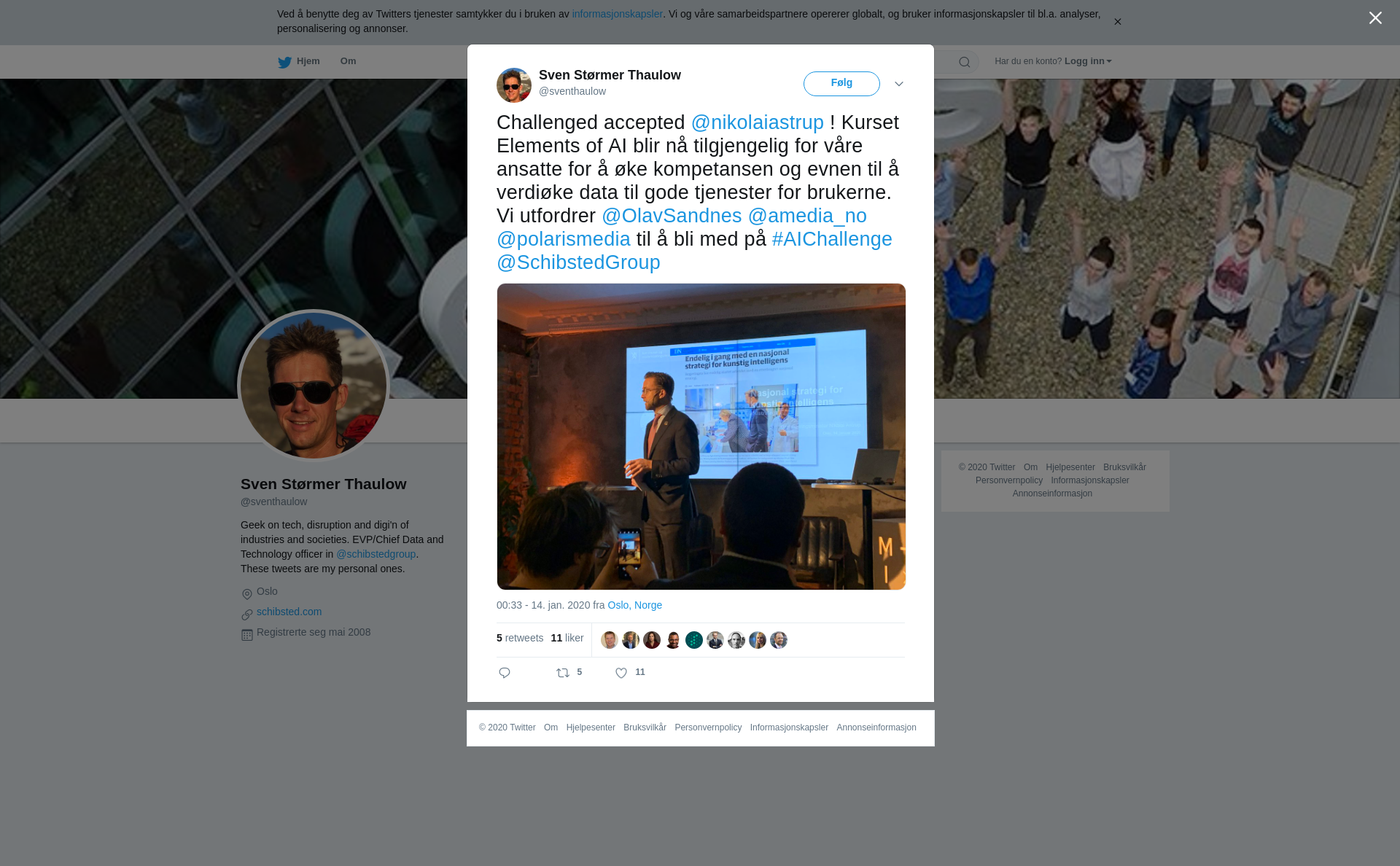The height and width of the screenshot is (866, 1400).
Task: Open Sven's avatar in the tweet header
Action: (x=514, y=85)
